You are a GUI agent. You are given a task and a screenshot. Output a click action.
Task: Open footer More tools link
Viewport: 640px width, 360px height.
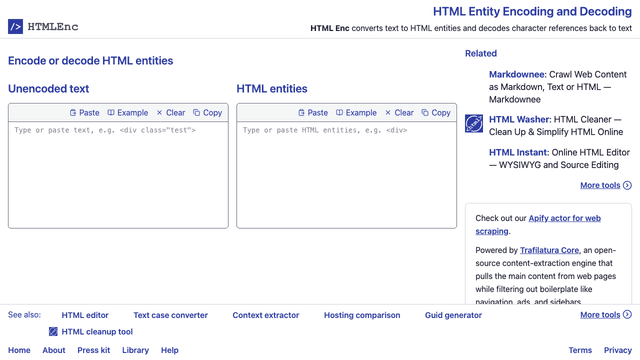pos(600,315)
